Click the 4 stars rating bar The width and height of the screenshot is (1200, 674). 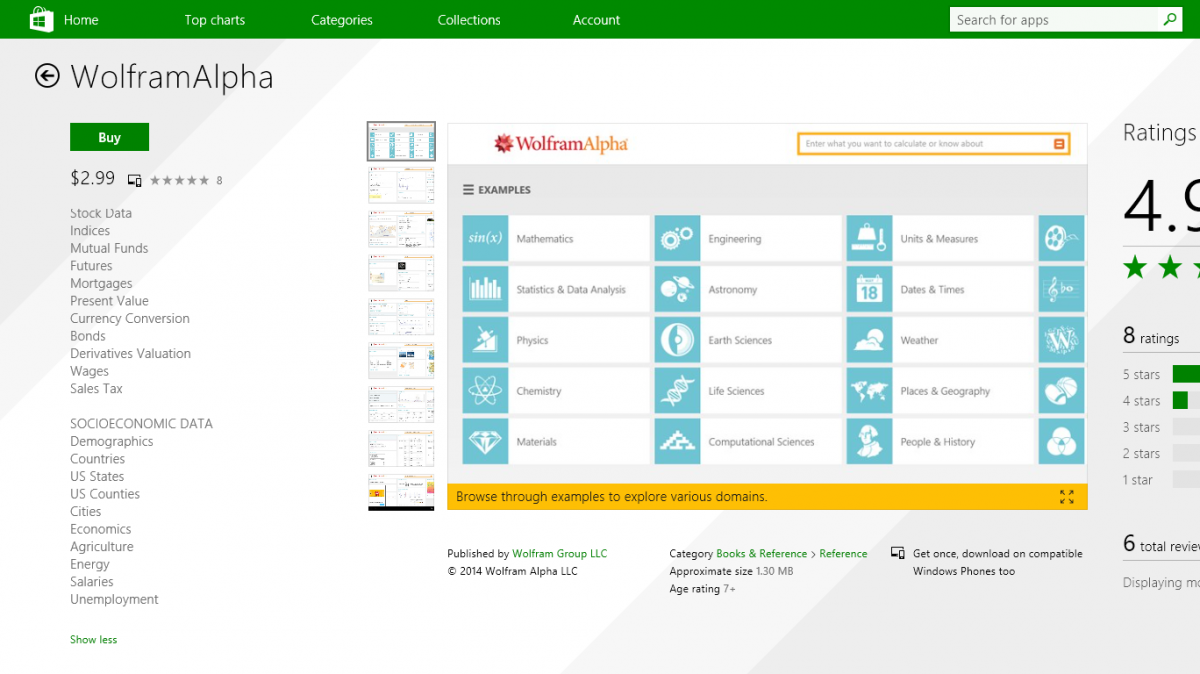[x=1186, y=400]
